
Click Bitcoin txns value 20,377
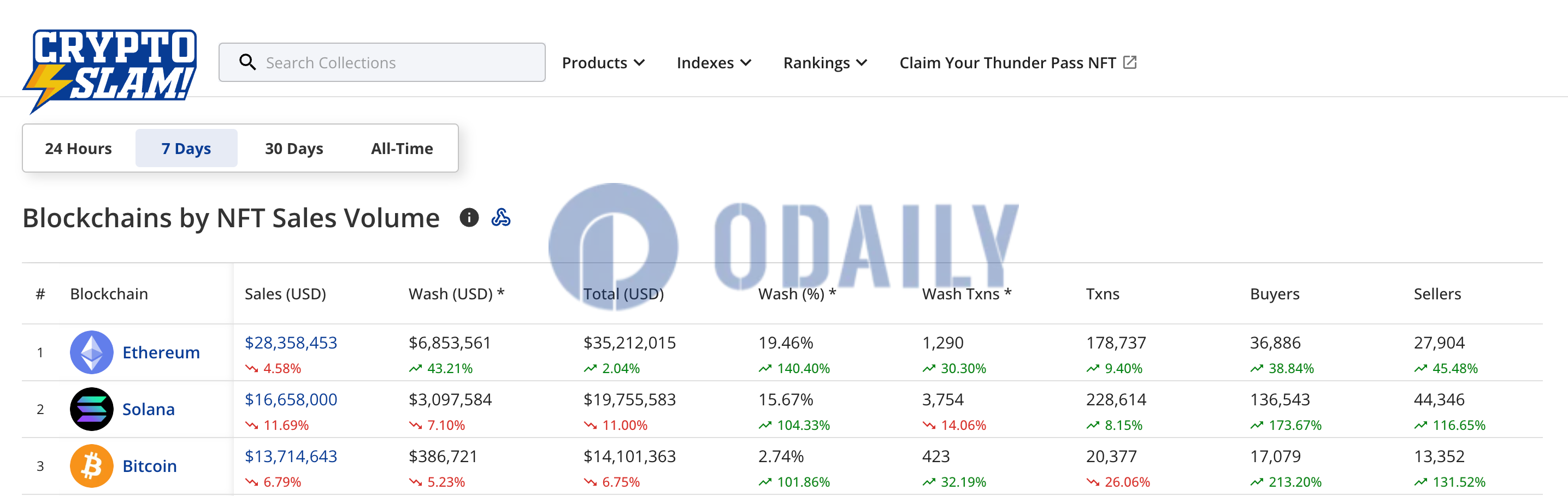tap(1111, 456)
